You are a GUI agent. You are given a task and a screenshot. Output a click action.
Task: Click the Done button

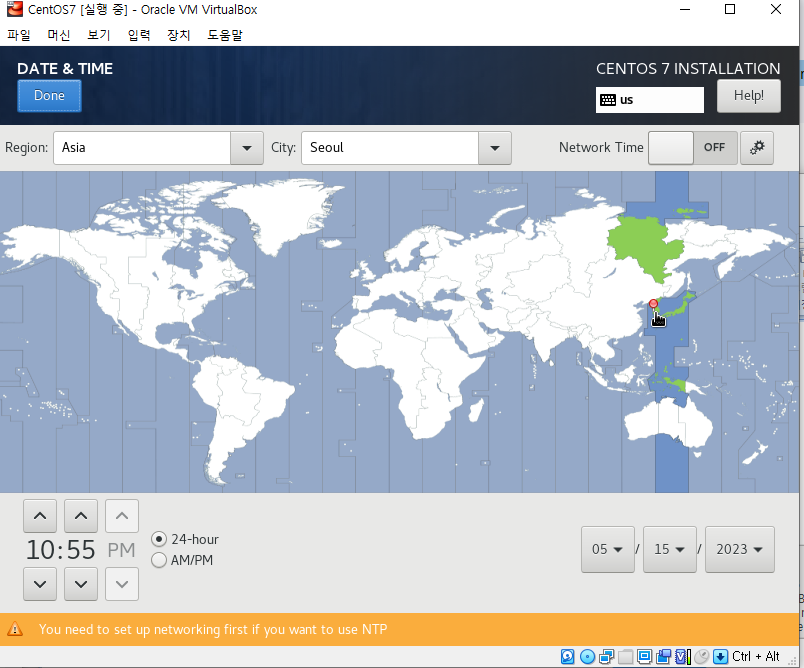49,96
